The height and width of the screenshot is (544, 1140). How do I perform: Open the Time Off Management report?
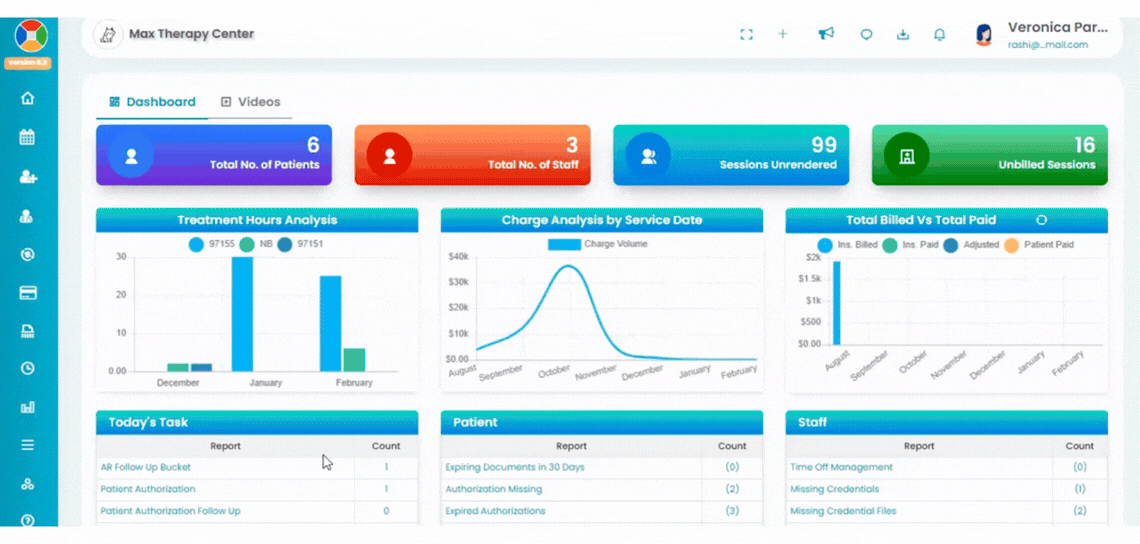click(841, 467)
